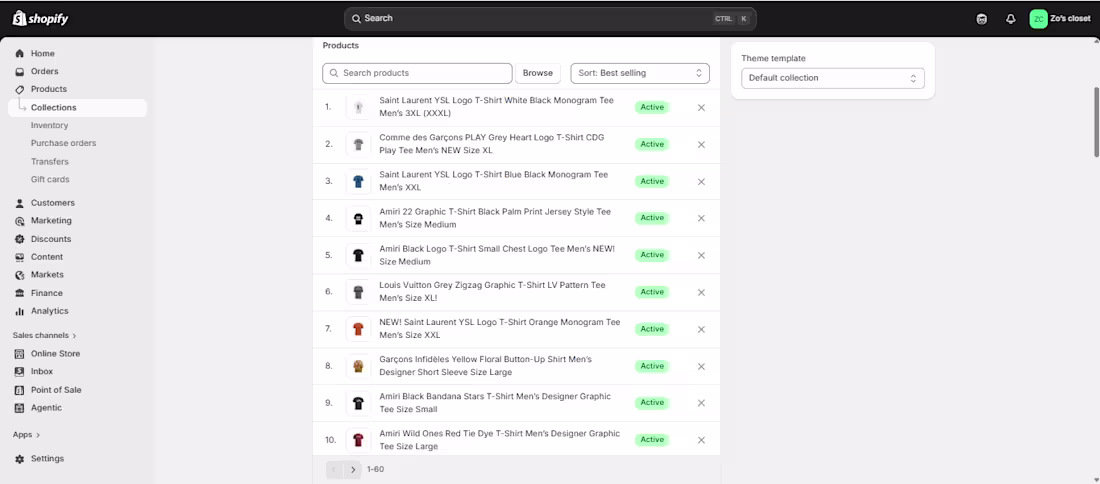Remove Amiri 22 Graphic T-Shirt product
This screenshot has width=1100, height=484.
tap(701, 218)
